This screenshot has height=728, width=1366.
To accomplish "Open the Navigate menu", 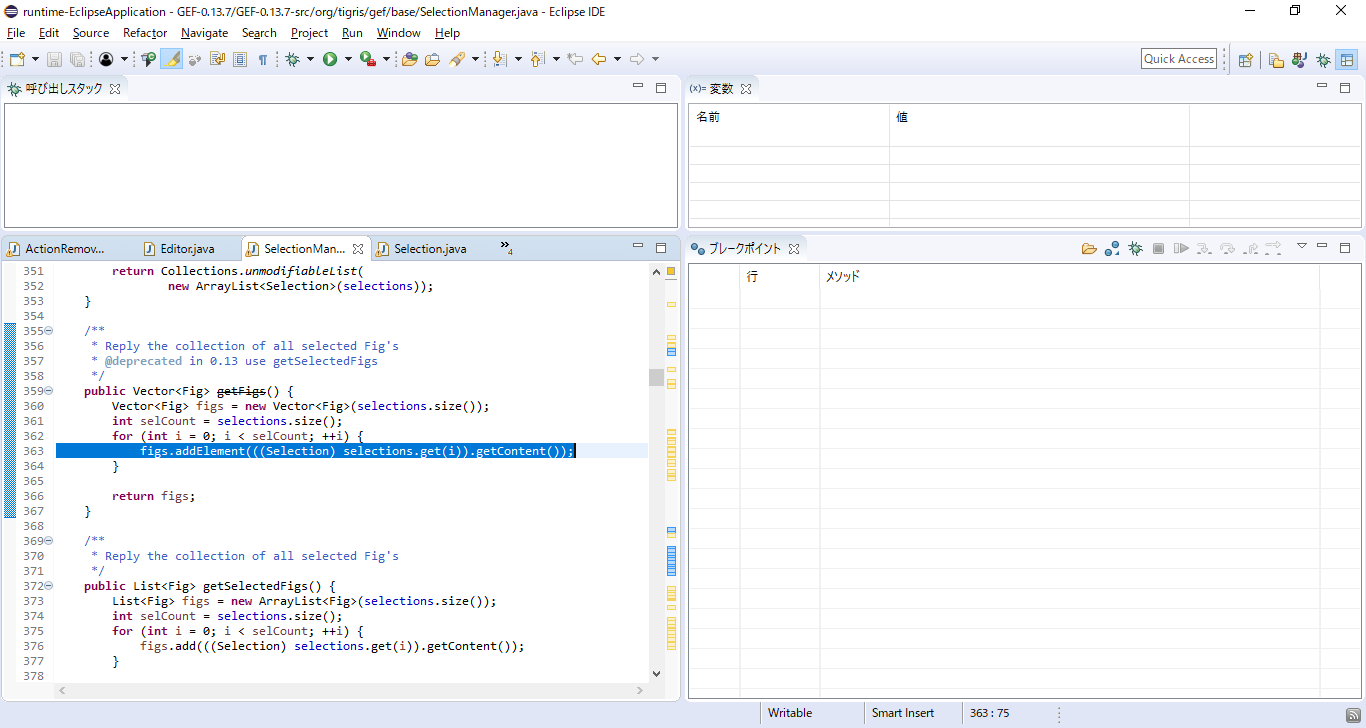I will point(204,33).
